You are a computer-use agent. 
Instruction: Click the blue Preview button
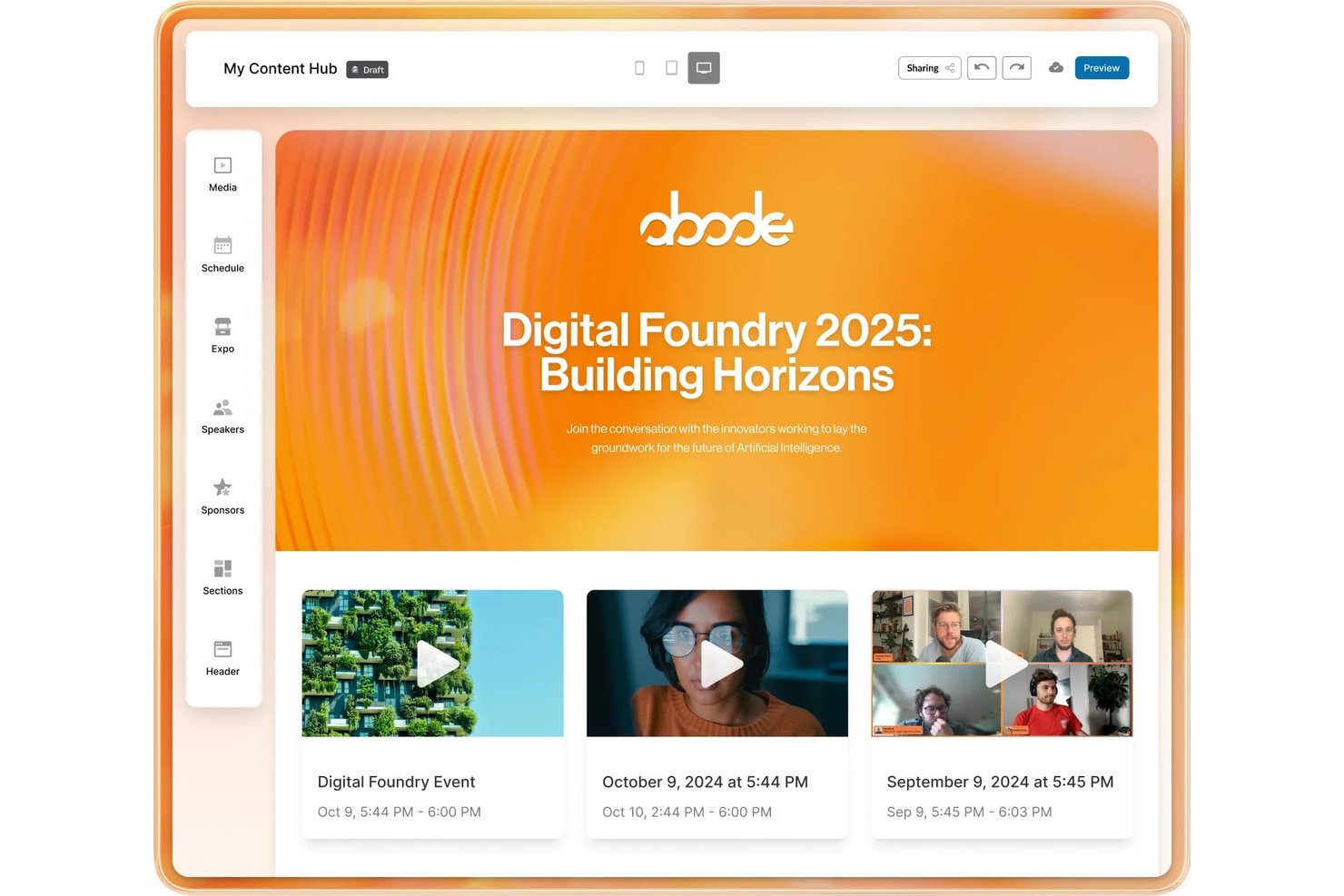click(x=1102, y=68)
